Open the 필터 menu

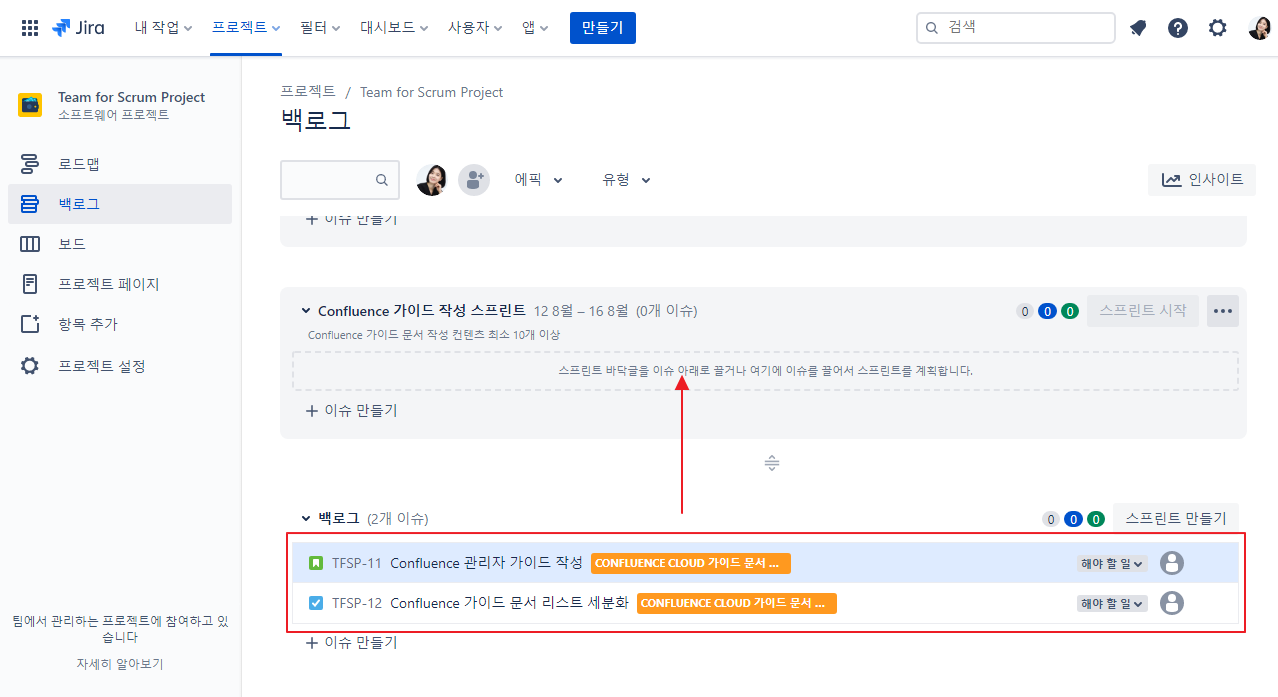coord(320,28)
